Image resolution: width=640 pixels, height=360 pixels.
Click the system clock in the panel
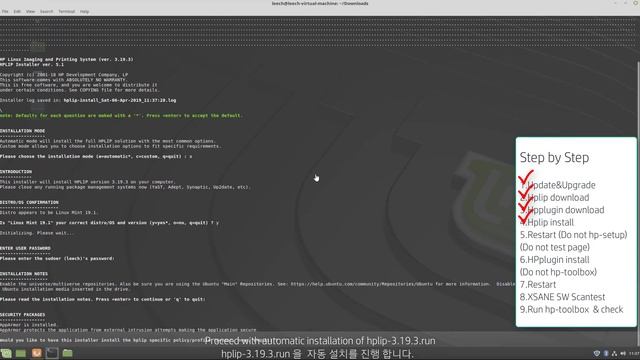point(634,353)
